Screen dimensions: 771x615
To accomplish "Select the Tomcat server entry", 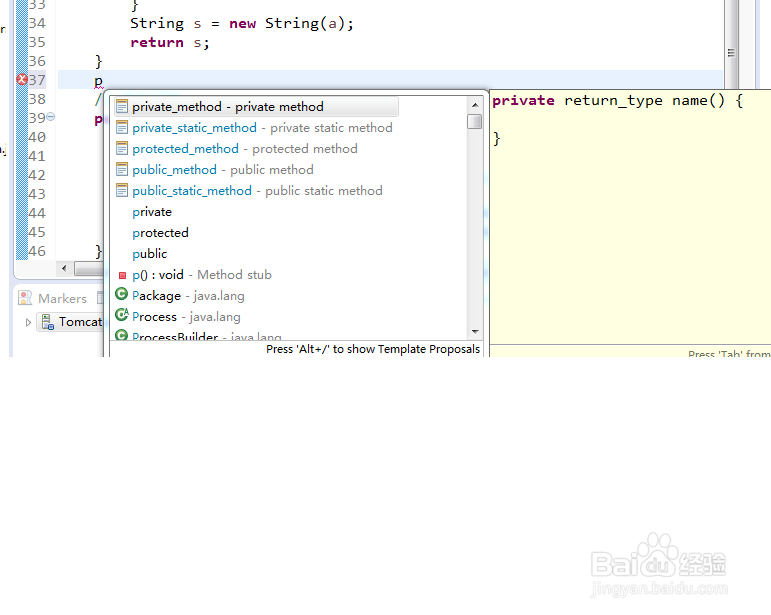I will tap(72, 322).
